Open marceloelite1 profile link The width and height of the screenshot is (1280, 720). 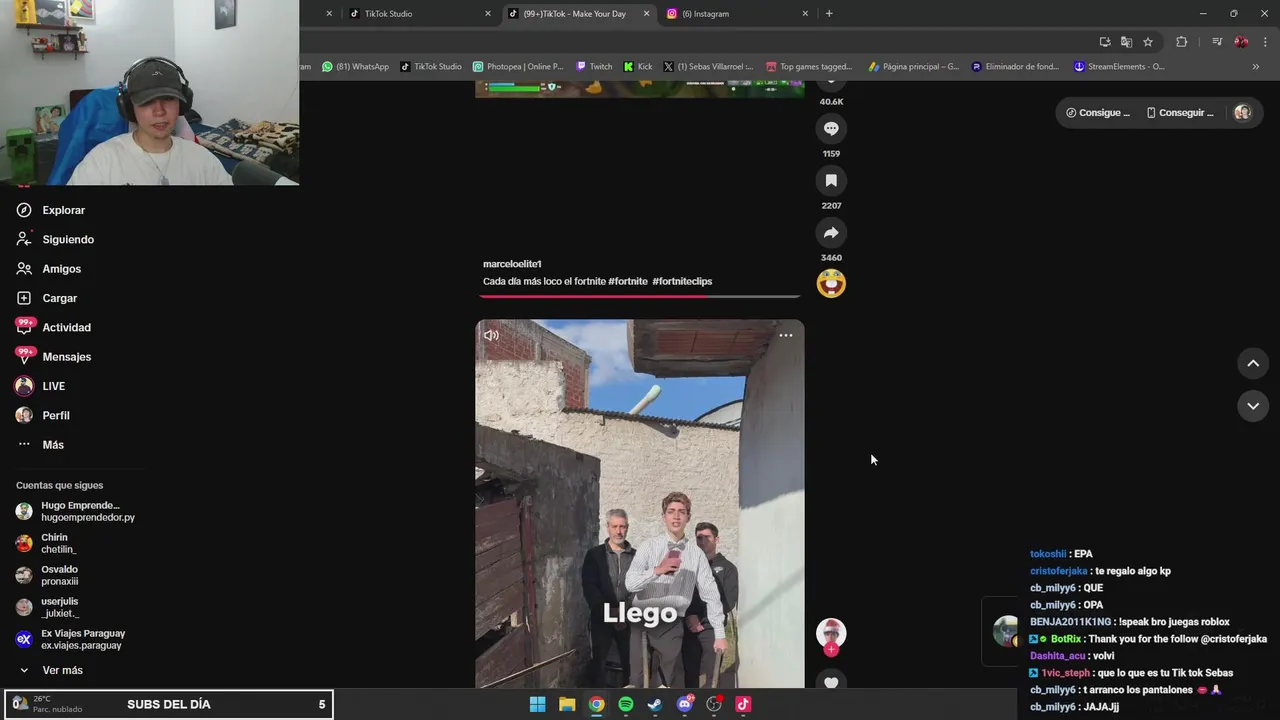point(512,264)
